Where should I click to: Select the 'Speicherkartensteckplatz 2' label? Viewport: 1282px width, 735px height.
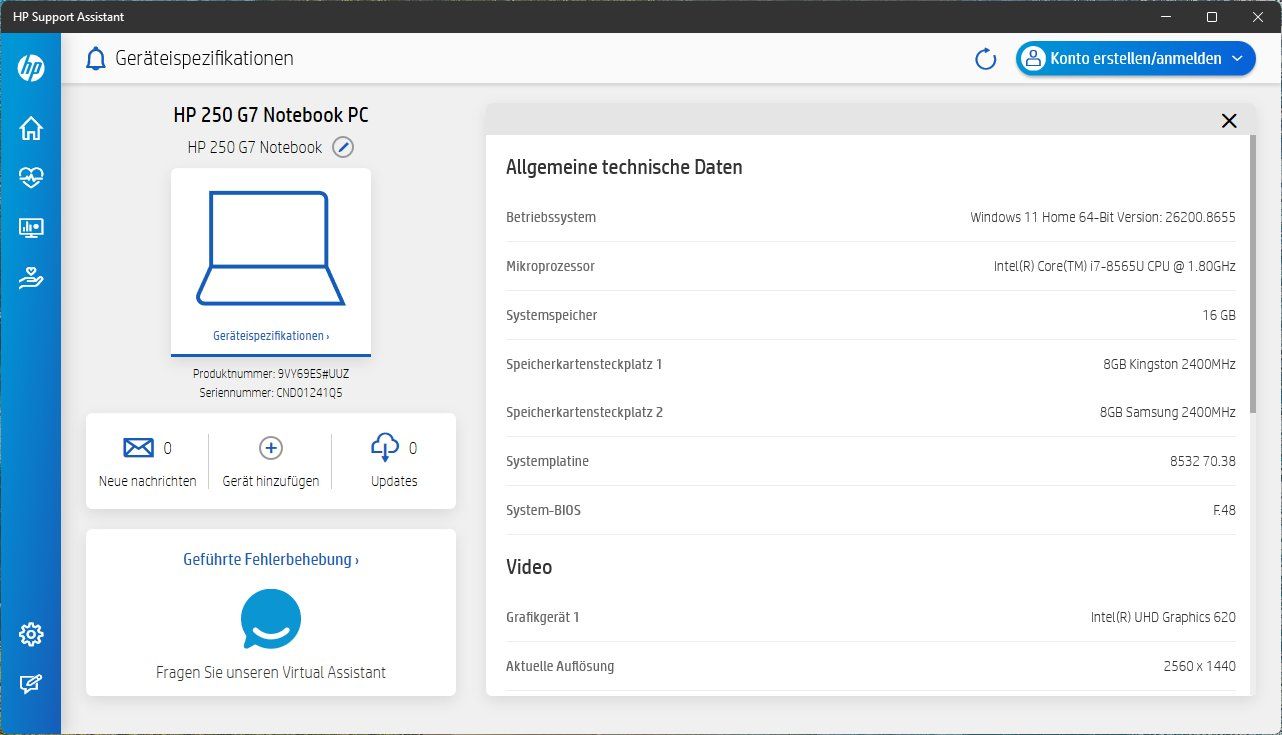585,412
